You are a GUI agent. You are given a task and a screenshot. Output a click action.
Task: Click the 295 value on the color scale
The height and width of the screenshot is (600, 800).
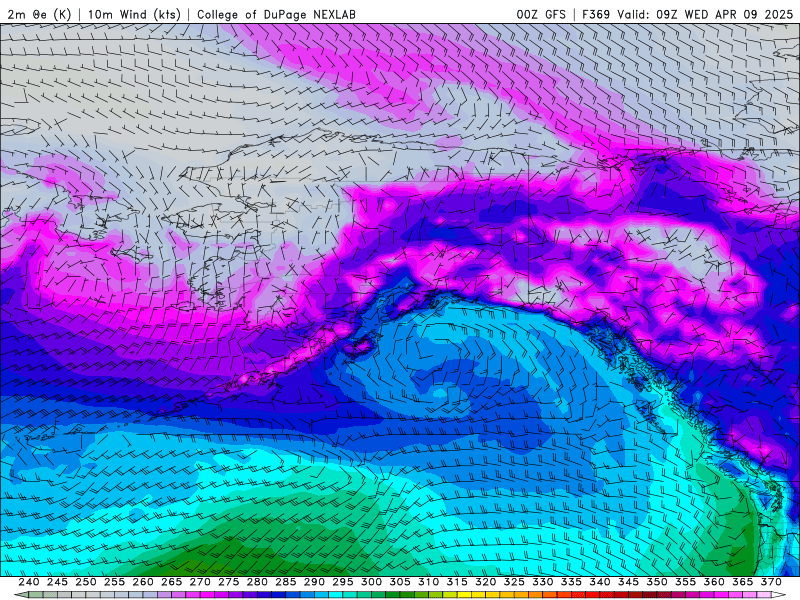point(343,582)
